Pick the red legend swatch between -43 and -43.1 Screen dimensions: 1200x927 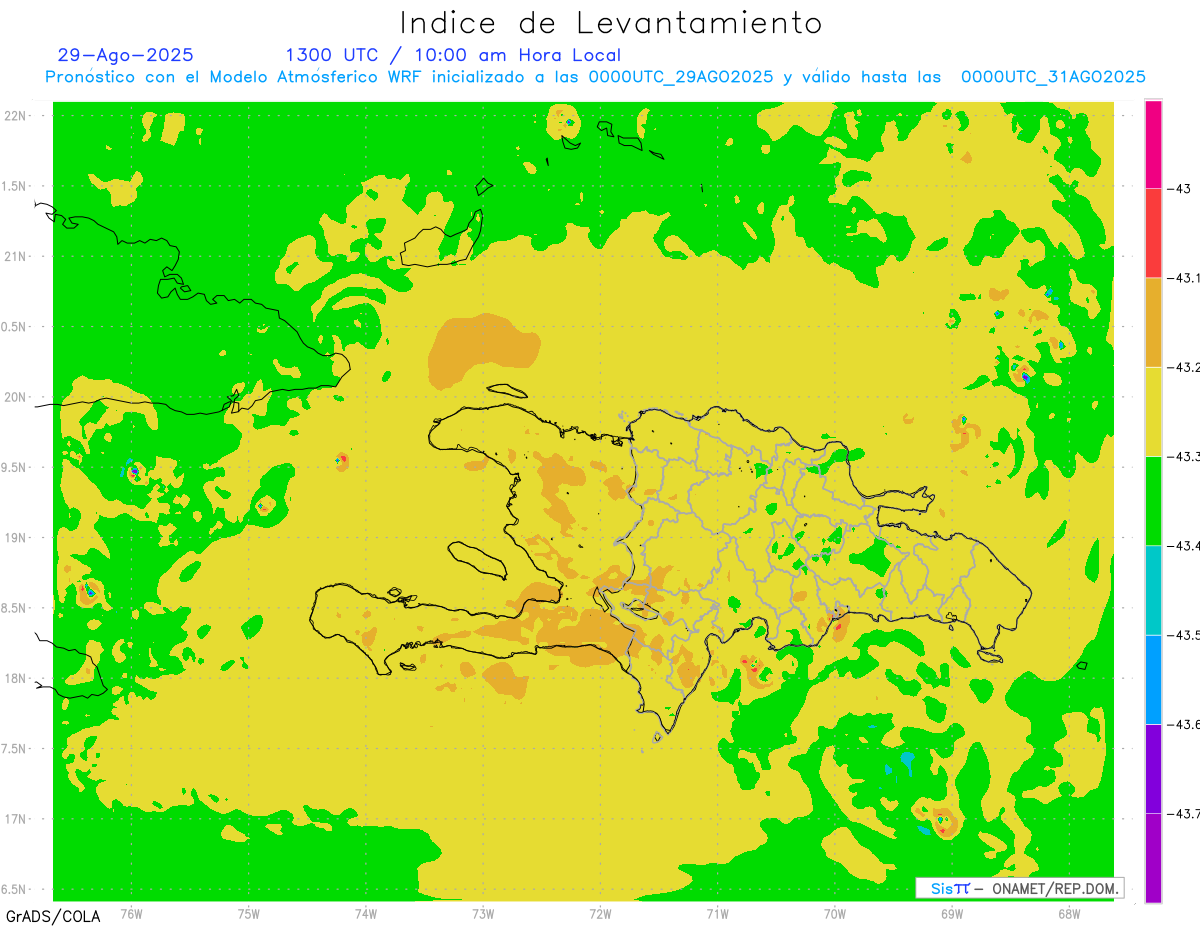click(1153, 233)
